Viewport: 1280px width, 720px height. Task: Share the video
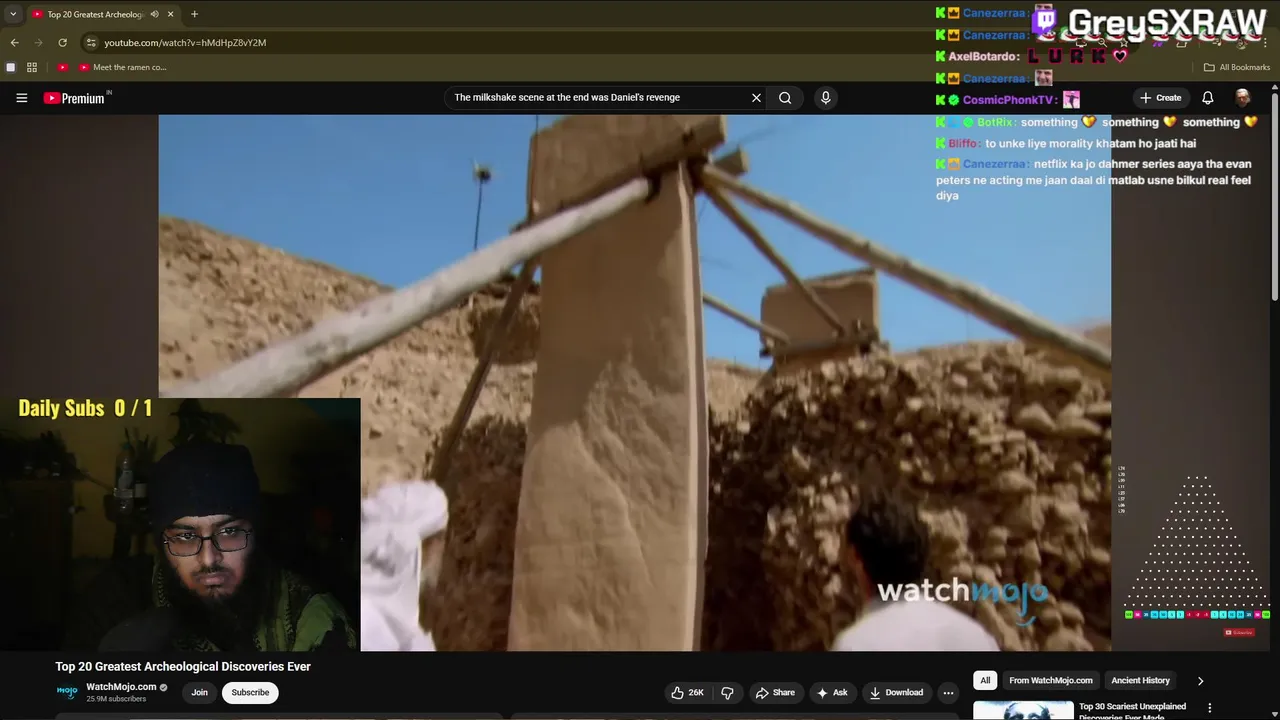click(x=775, y=692)
